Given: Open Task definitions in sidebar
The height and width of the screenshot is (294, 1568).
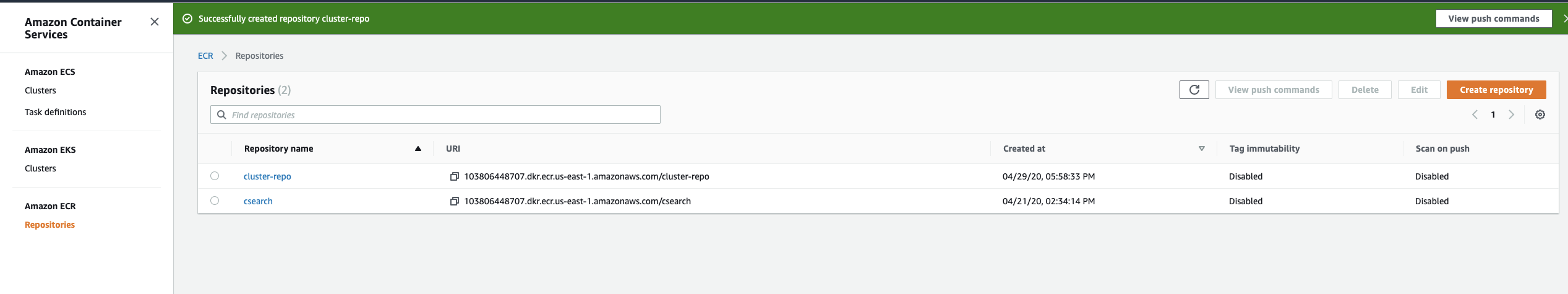Looking at the screenshot, I should pos(55,112).
